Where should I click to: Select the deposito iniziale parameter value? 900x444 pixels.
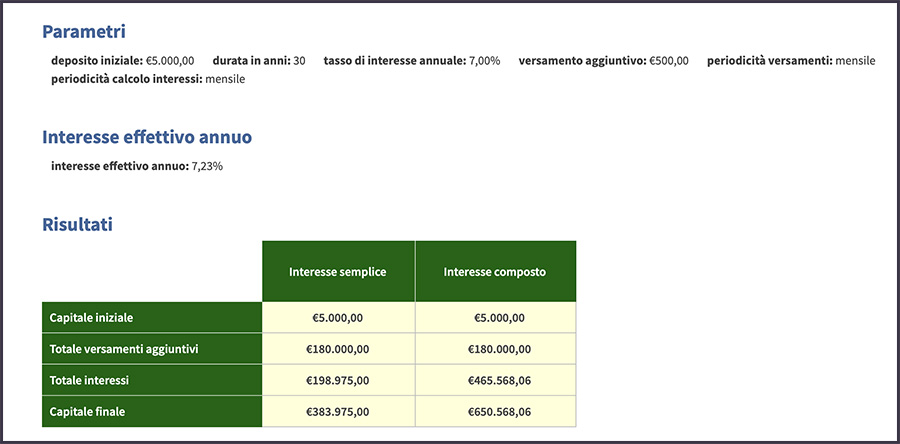tap(169, 61)
